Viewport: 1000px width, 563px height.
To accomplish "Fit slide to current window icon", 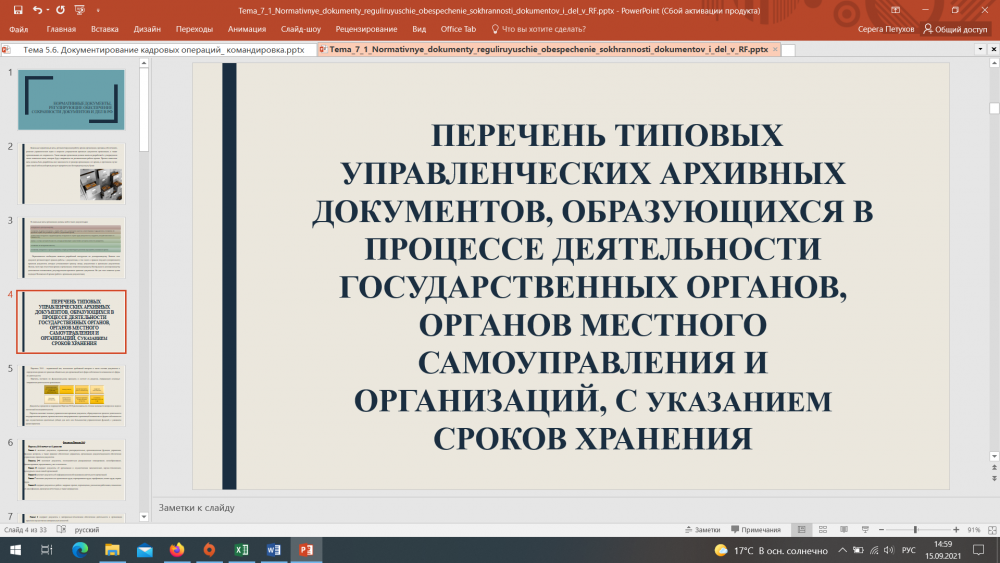I will (x=989, y=529).
